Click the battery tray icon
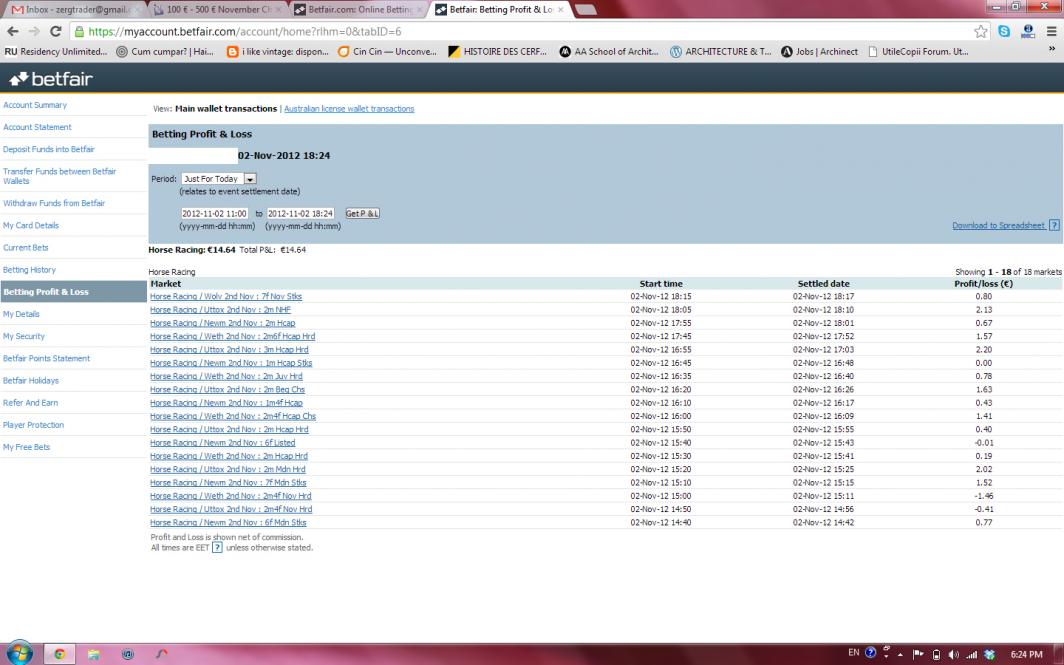The width and height of the screenshot is (1064, 665). click(x=936, y=654)
